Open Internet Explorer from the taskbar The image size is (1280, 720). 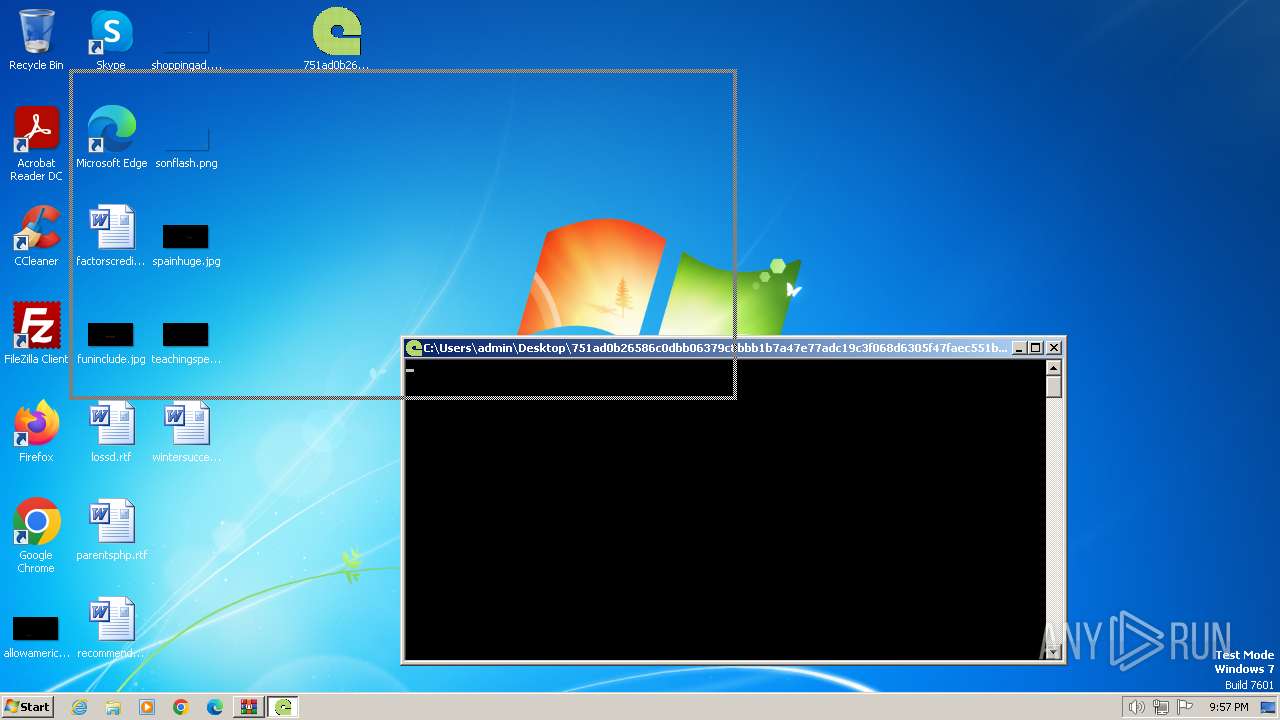point(79,707)
